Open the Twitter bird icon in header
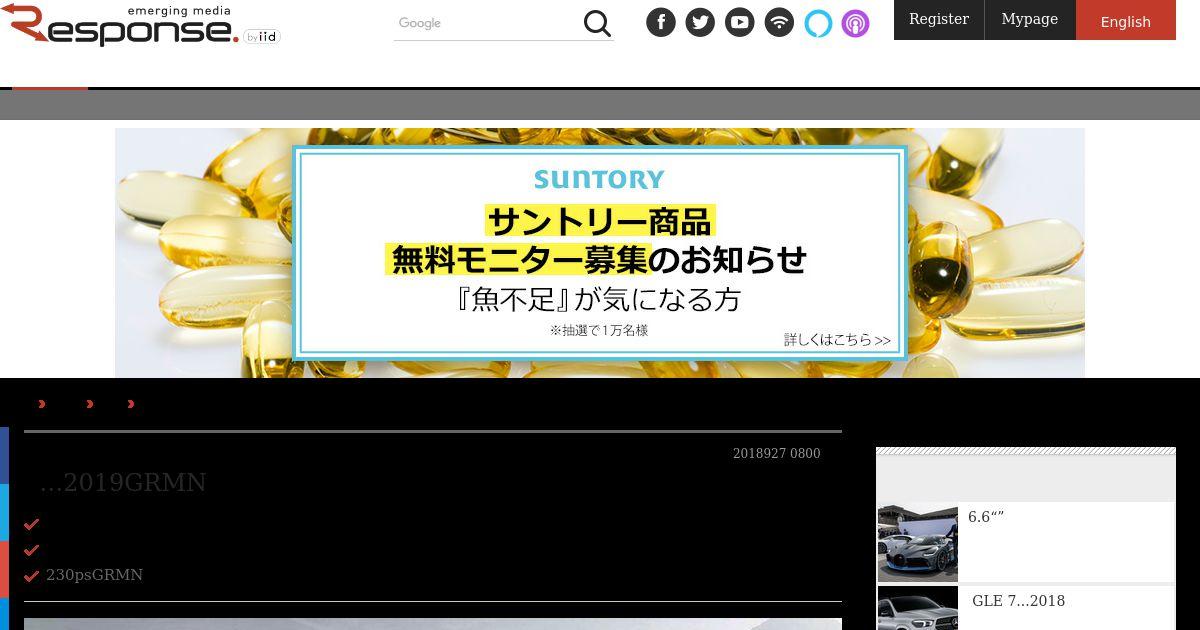The height and width of the screenshot is (630, 1200). (700, 22)
